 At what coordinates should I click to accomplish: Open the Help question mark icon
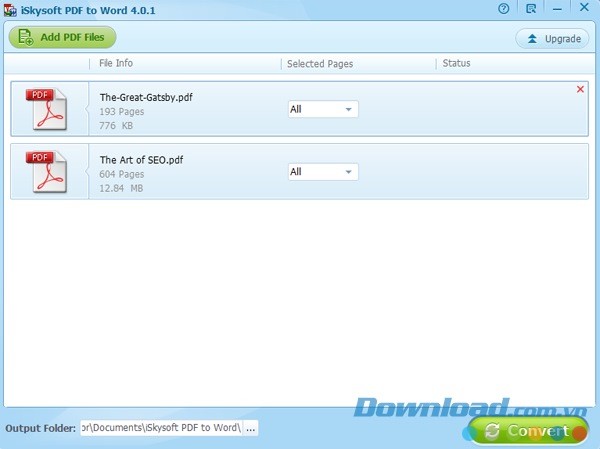(504, 8)
